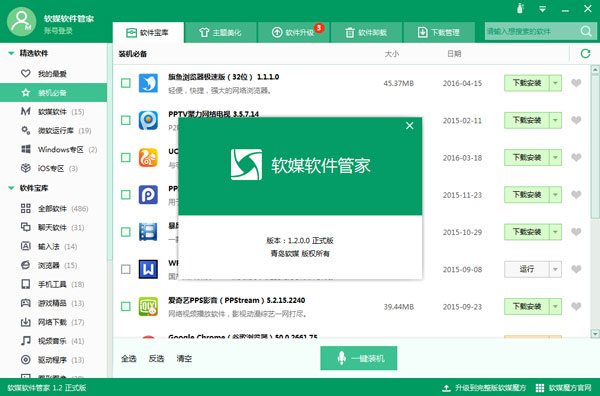Show 全部软件 category

[53, 209]
